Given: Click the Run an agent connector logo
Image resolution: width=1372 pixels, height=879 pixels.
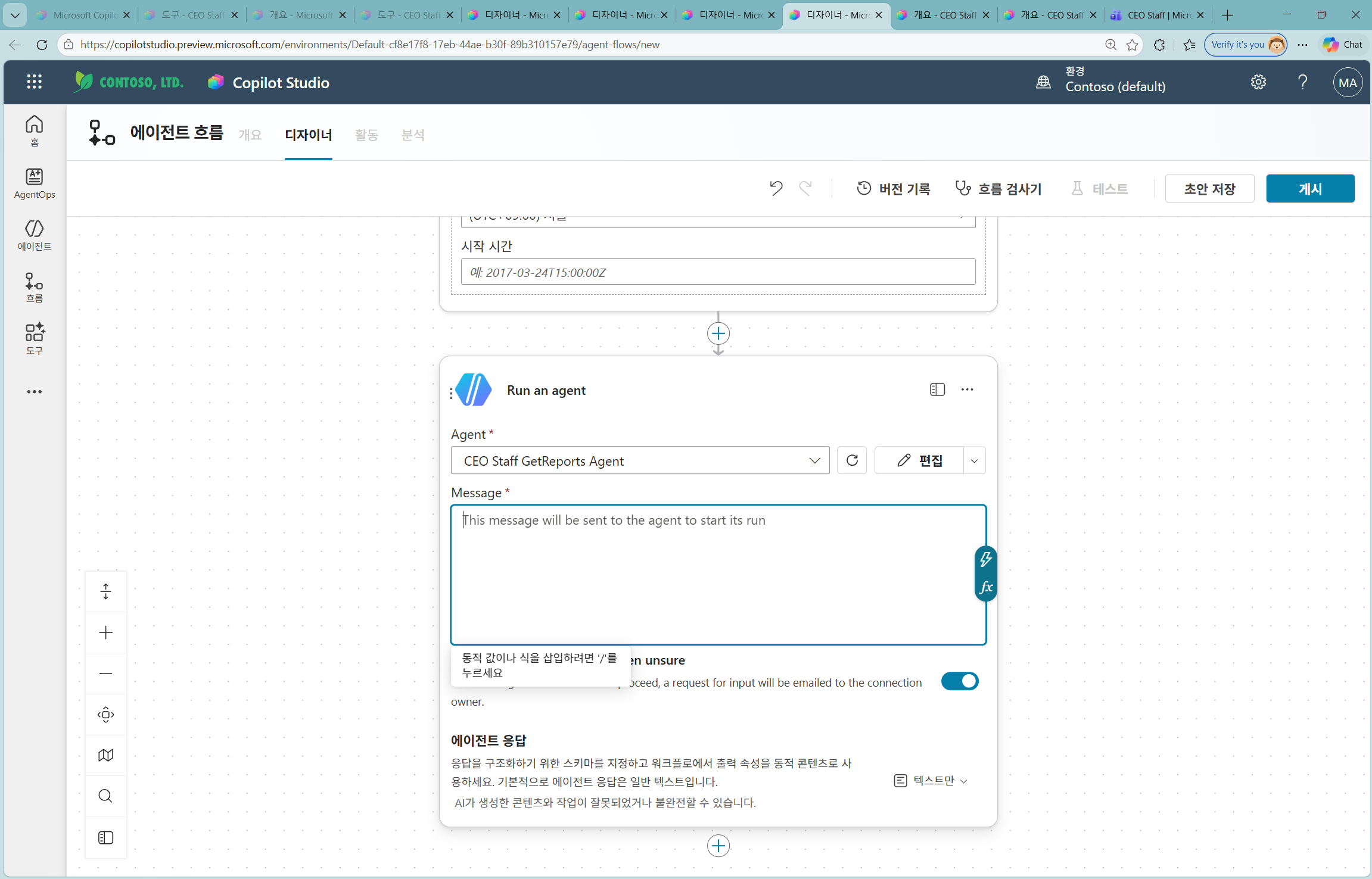Looking at the screenshot, I should [474, 390].
